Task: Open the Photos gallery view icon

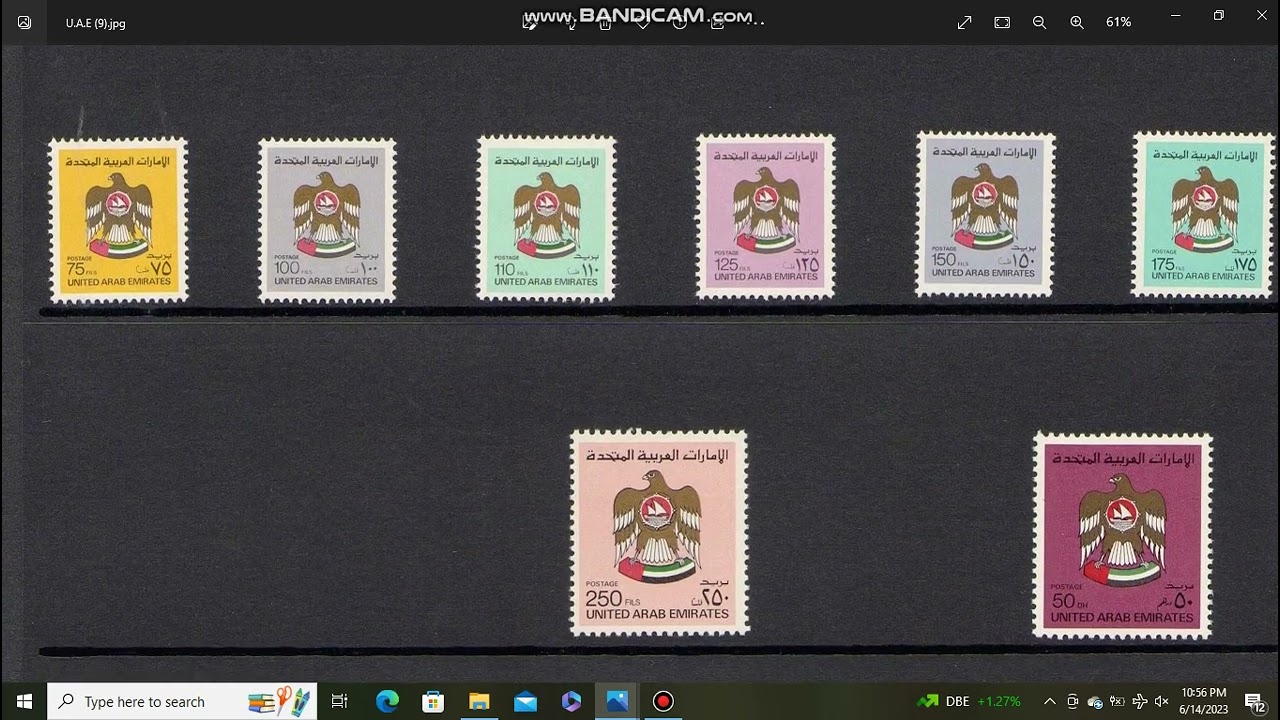Action: (24, 22)
